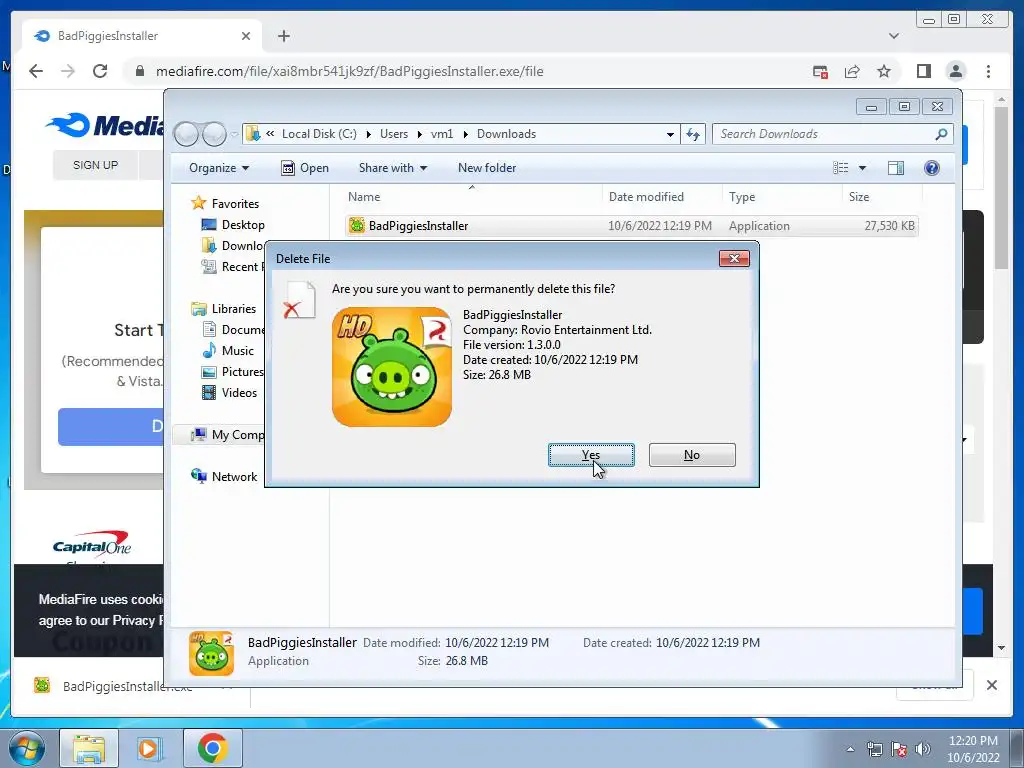Close the Chrome downloads bar
Screen dimensions: 1024x768
pos(991,685)
